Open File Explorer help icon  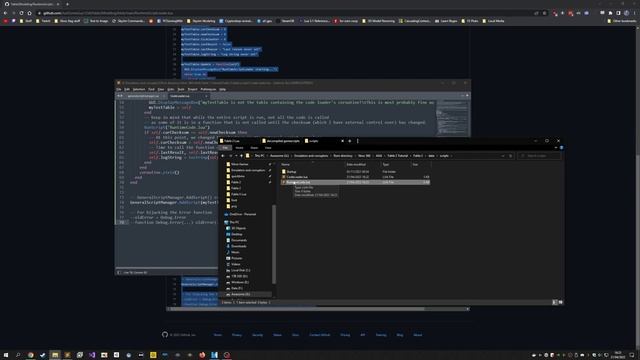pos(561,148)
